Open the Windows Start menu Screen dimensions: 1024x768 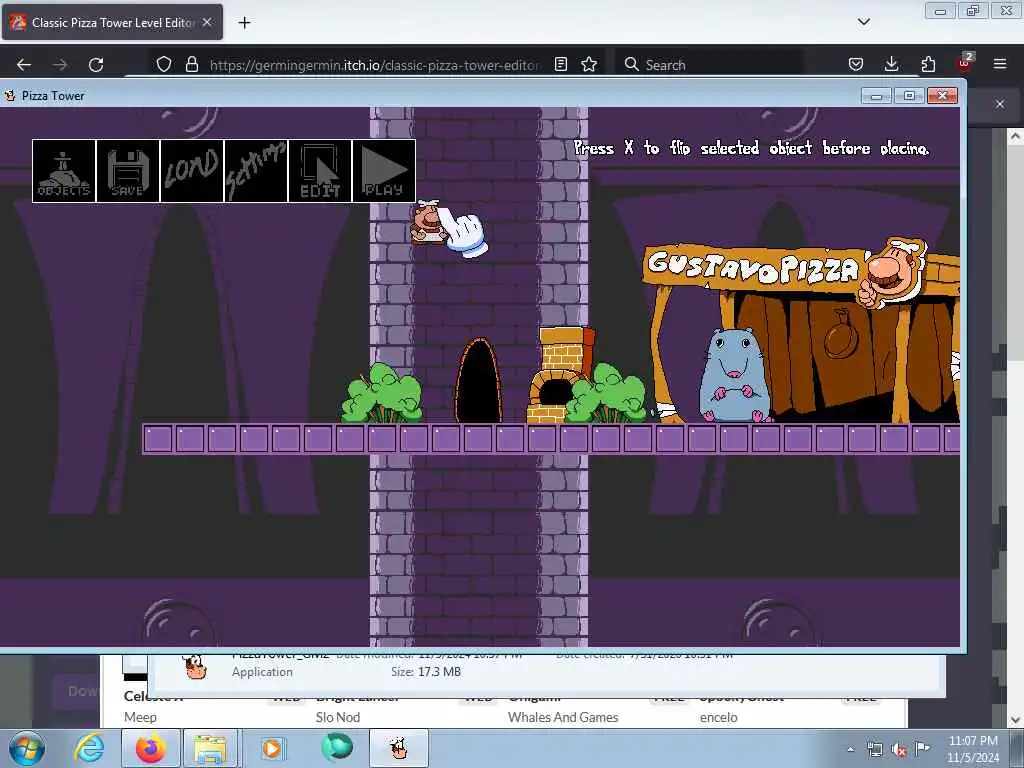pos(27,748)
